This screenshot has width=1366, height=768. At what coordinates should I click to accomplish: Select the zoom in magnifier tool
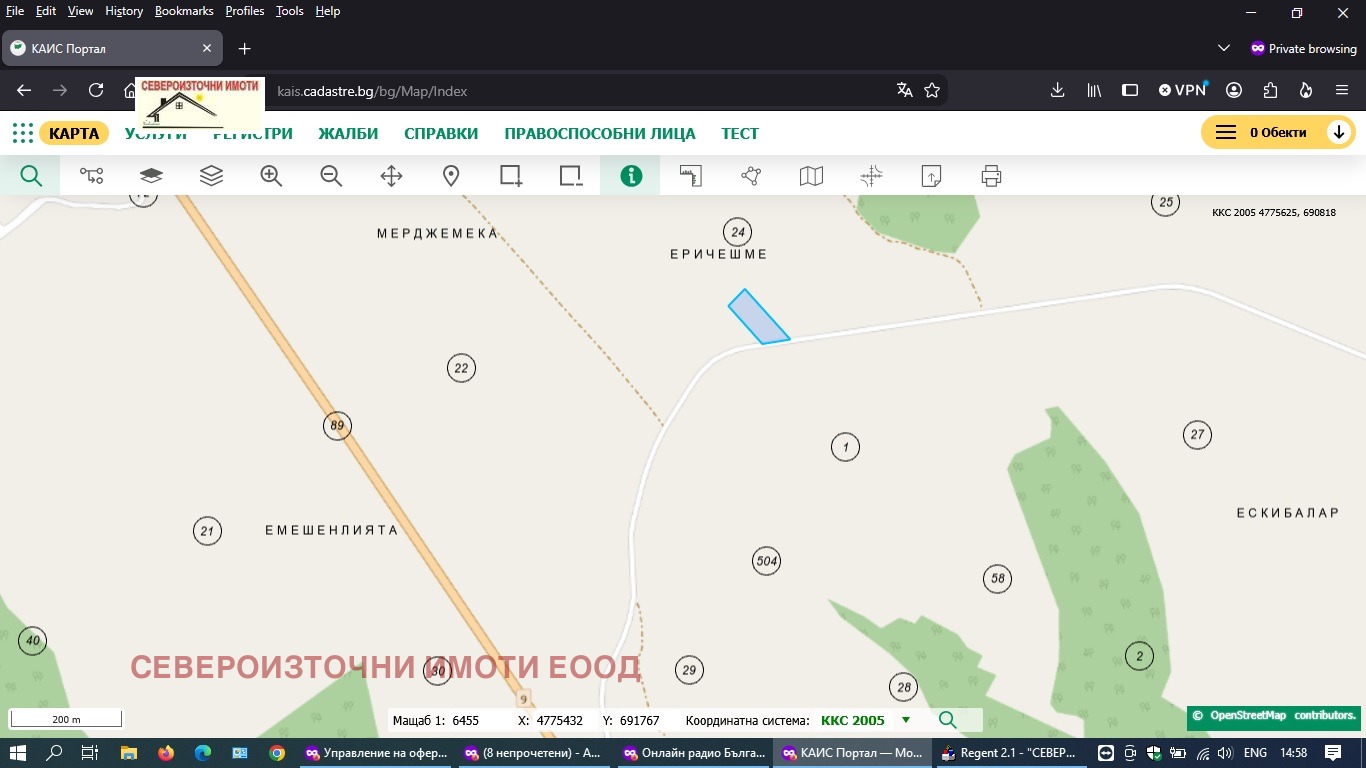271,176
